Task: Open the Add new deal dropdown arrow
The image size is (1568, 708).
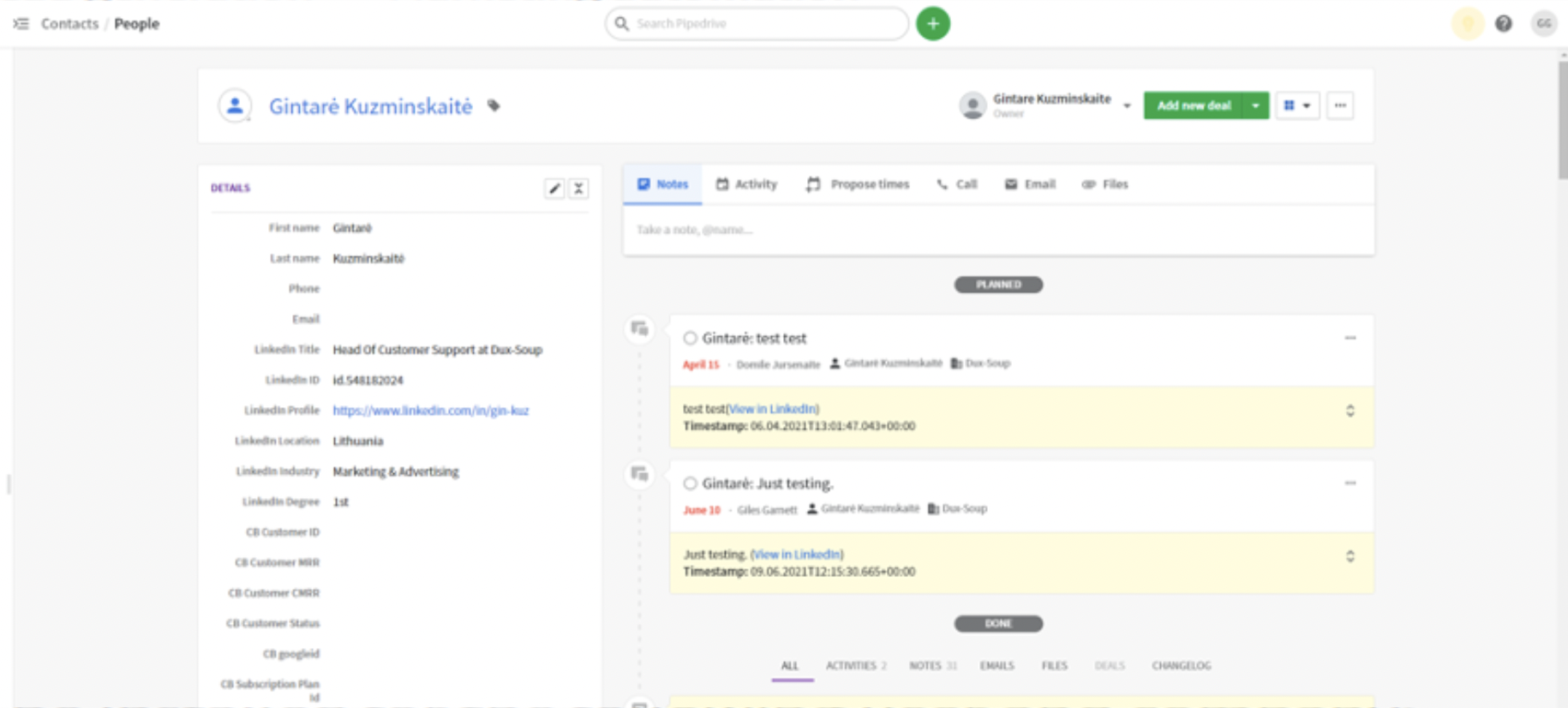Action: click(1255, 105)
